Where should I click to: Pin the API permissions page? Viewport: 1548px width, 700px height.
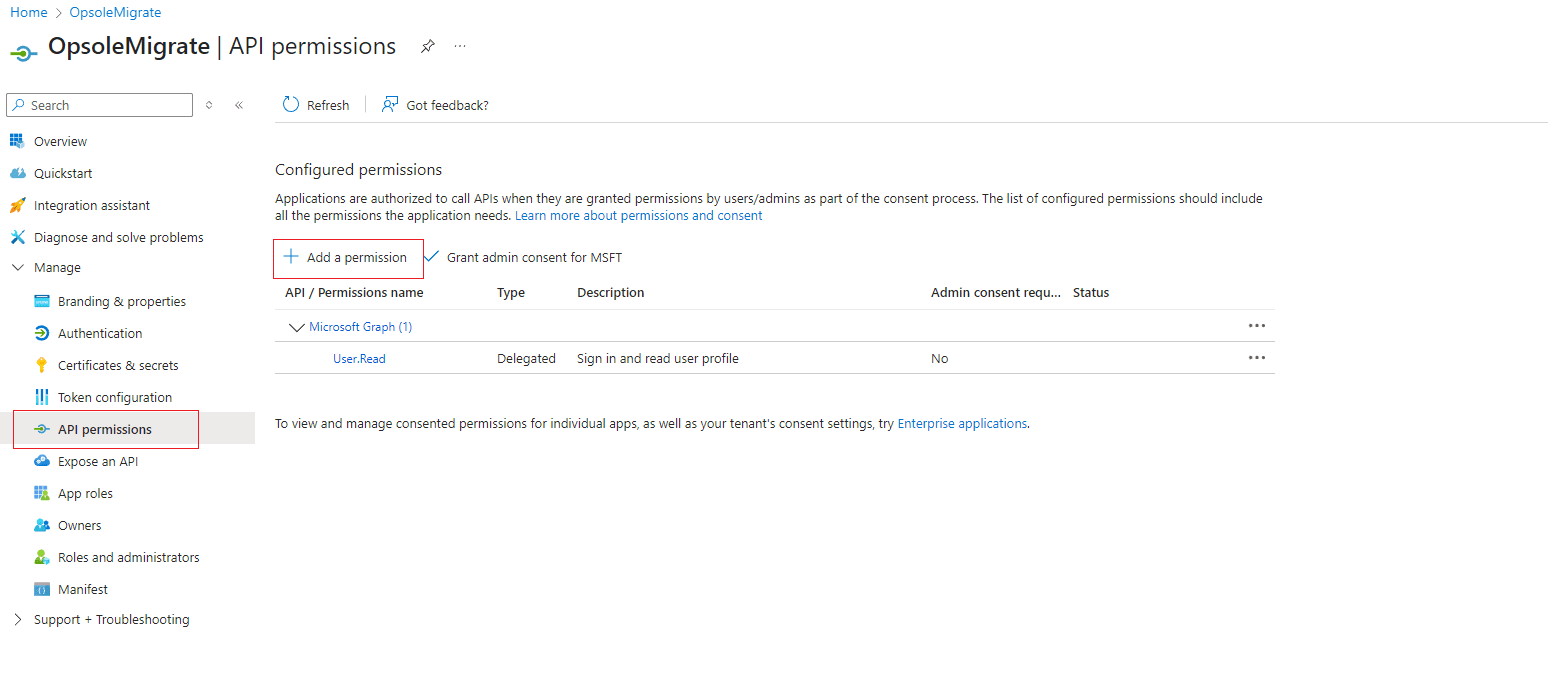pyautogui.click(x=428, y=46)
